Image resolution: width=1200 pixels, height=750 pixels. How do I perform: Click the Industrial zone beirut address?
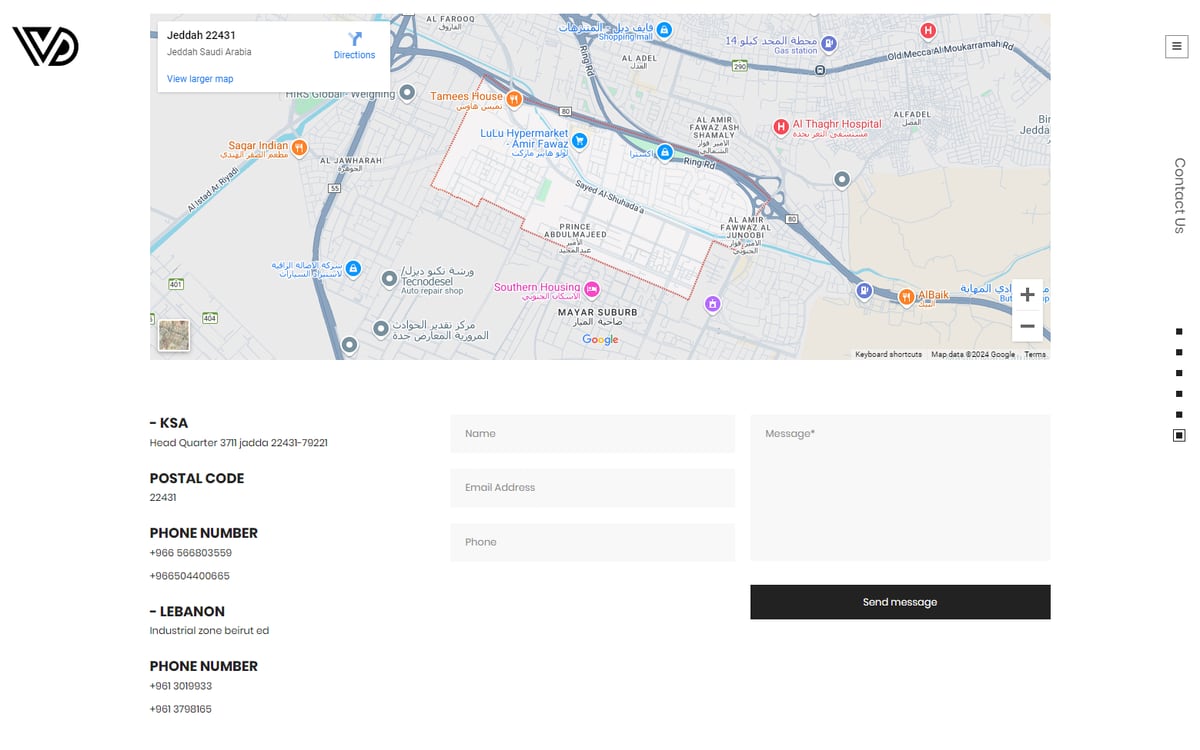[x=209, y=631]
